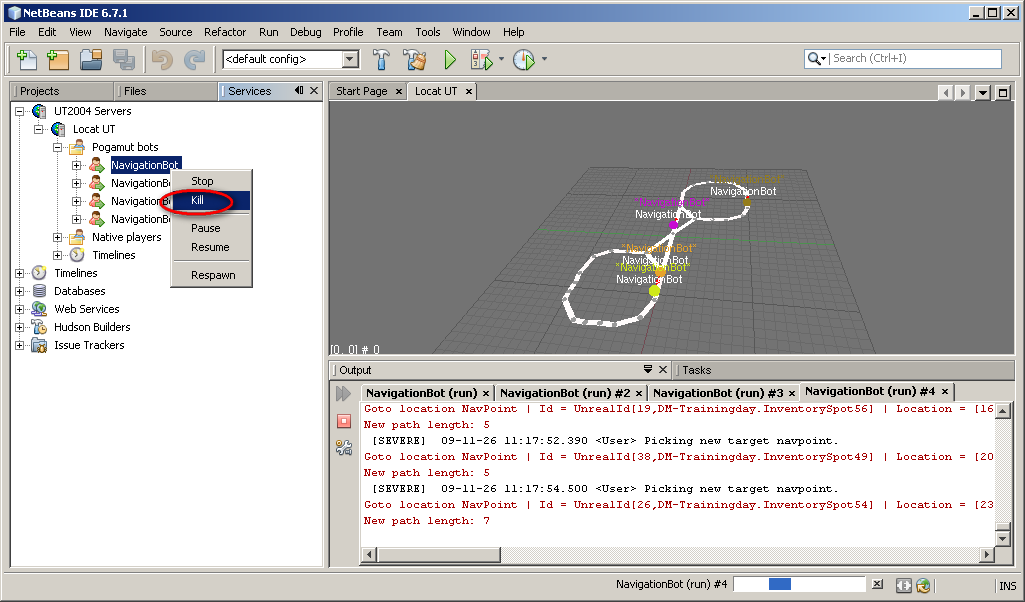
Task: Collapse the UT2004 Servers node
Action: click(x=20, y=111)
